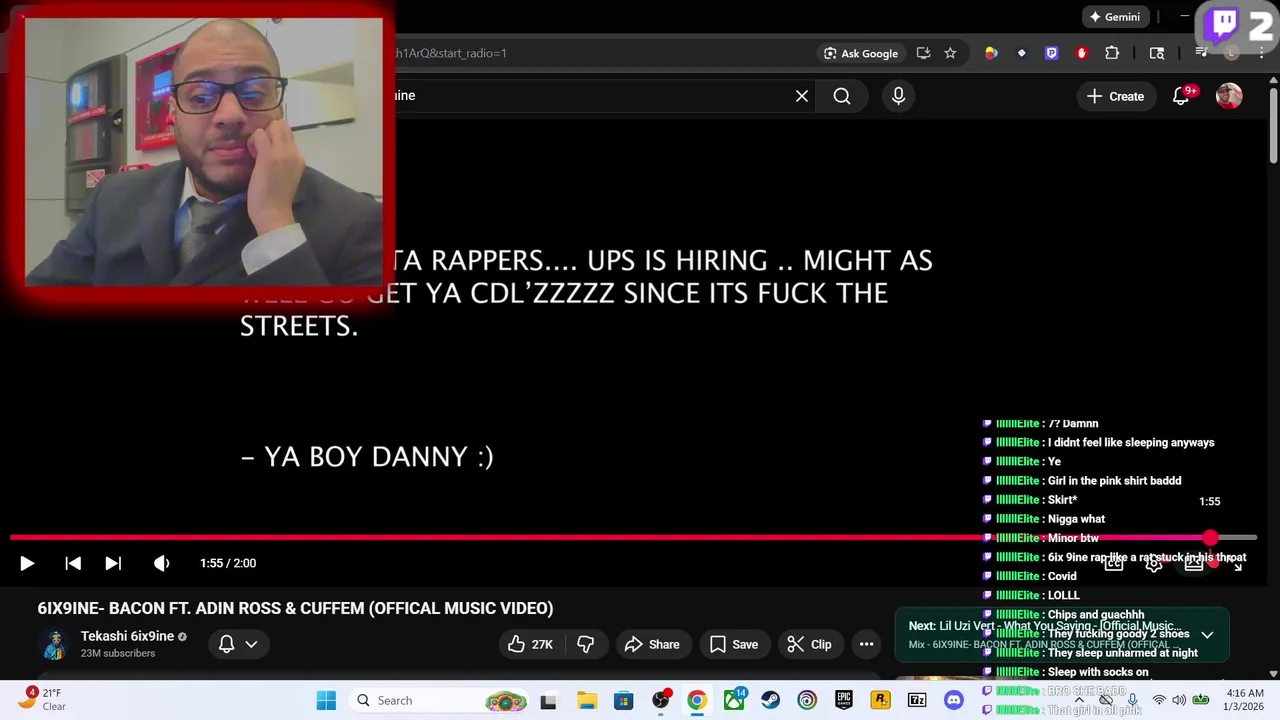This screenshot has height=720, width=1280.
Task: Open the purple P extension
Action: tap(1051, 53)
